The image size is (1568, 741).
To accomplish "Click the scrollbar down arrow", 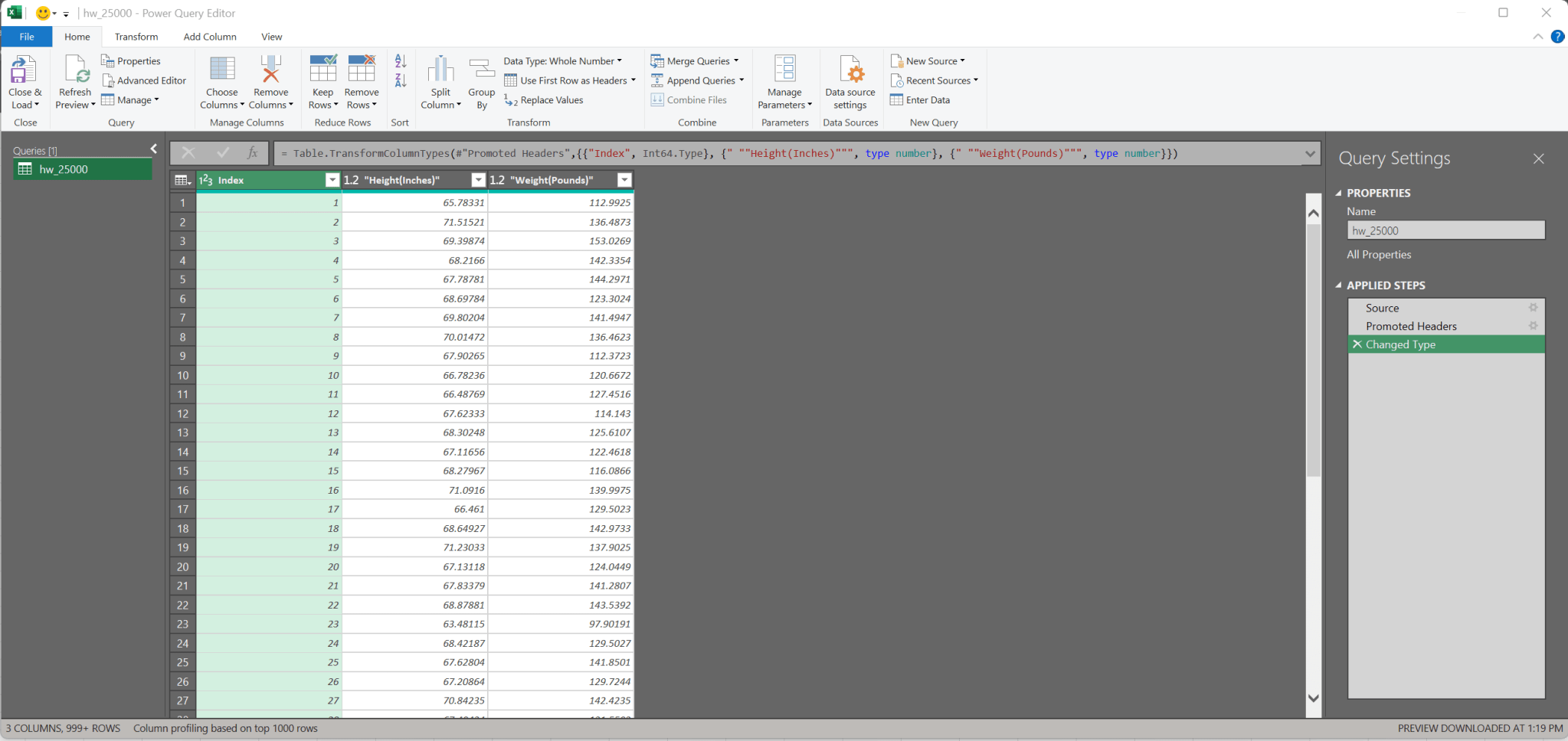I will click(1313, 698).
